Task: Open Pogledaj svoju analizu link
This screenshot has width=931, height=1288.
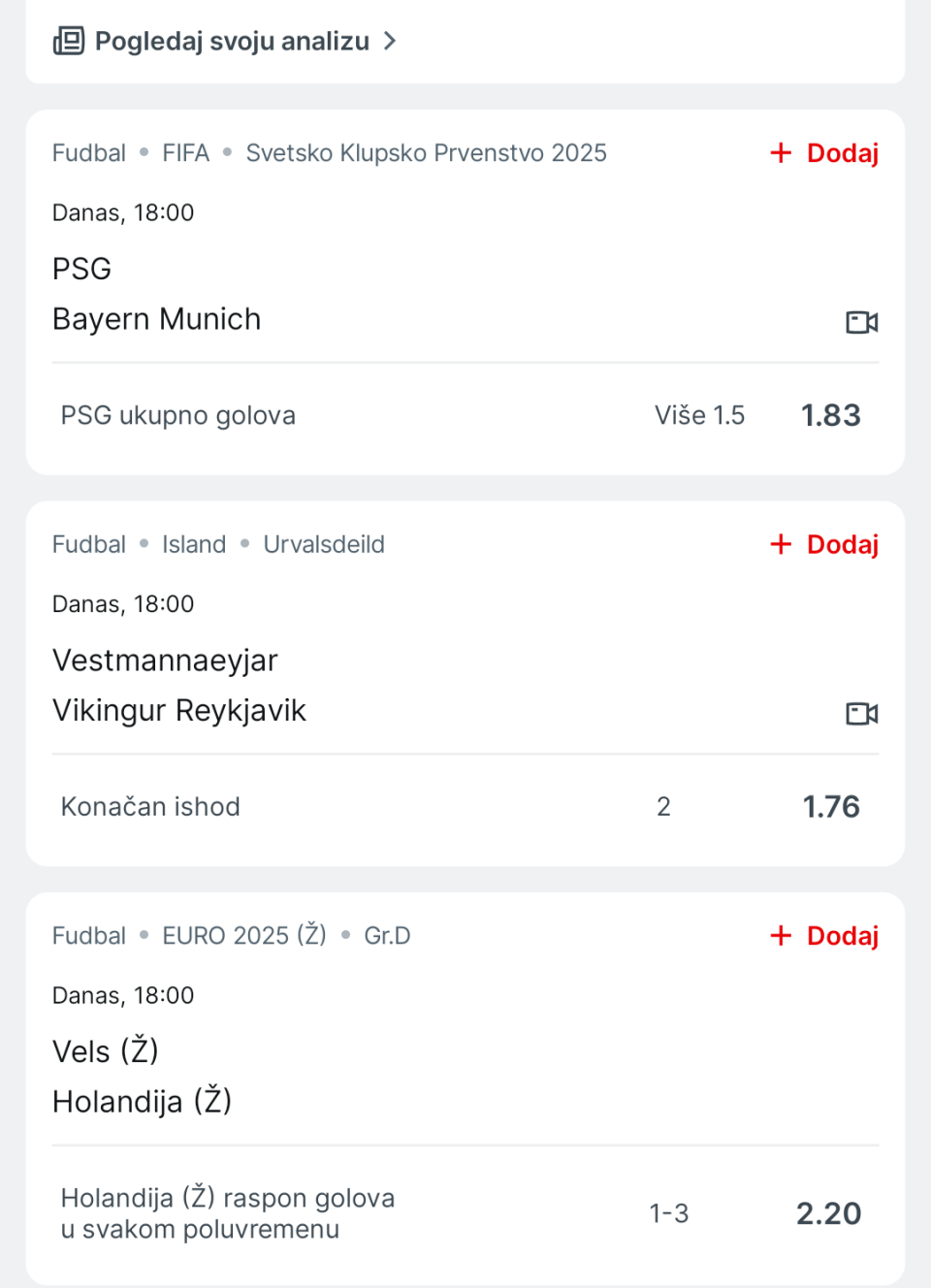Action: pos(232,41)
